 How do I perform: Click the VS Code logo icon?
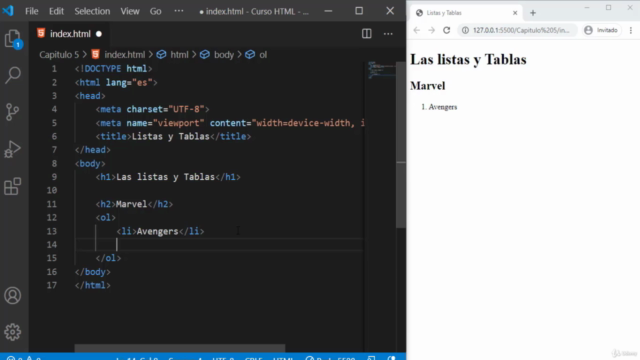8,11
